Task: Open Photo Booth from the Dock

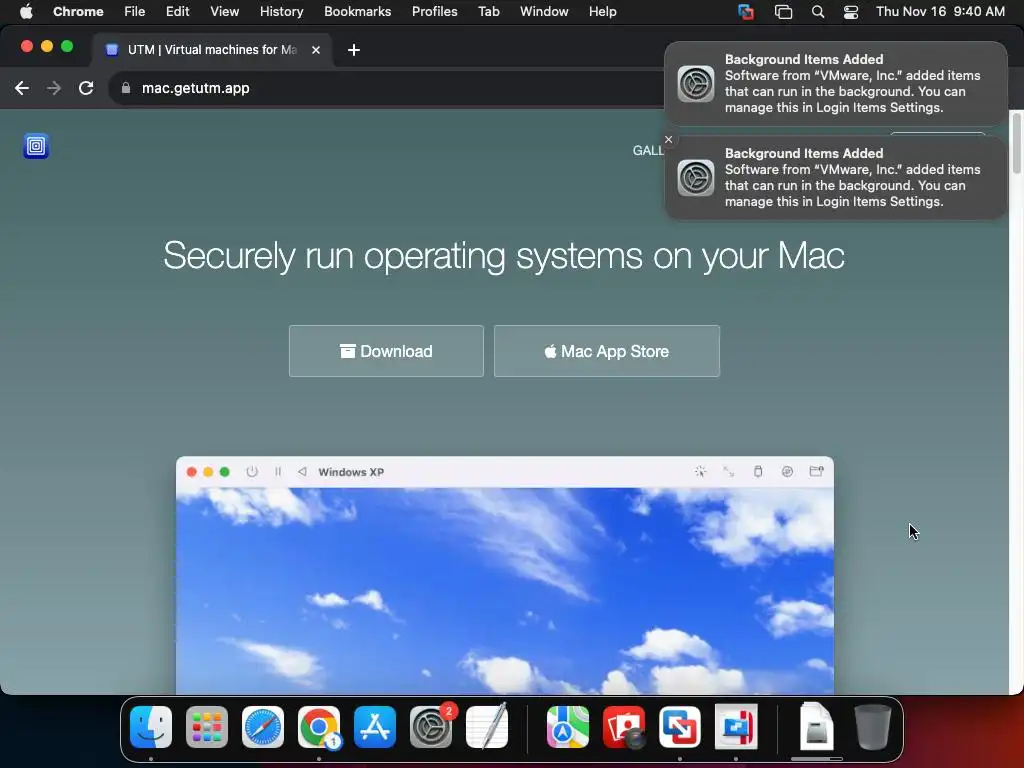Action: pos(624,727)
